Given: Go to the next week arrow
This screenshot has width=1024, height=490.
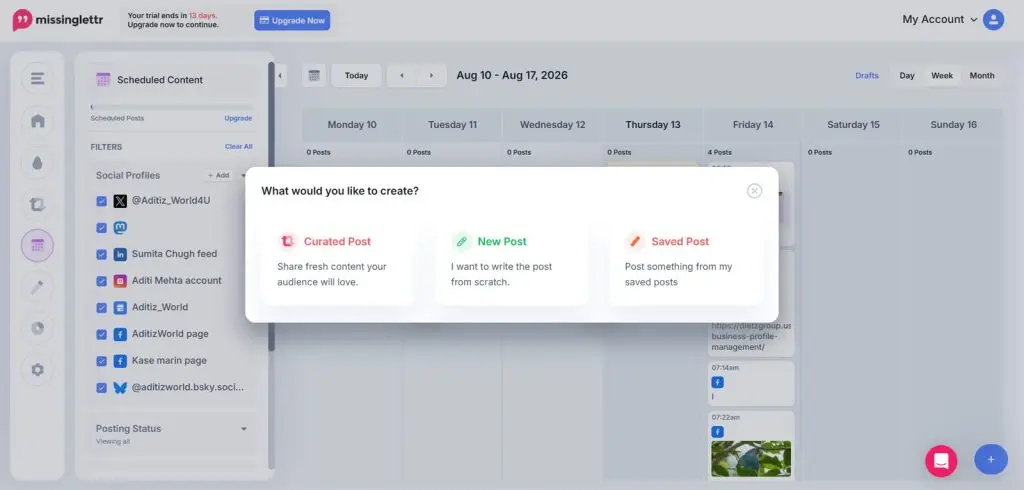Looking at the screenshot, I should pos(431,75).
